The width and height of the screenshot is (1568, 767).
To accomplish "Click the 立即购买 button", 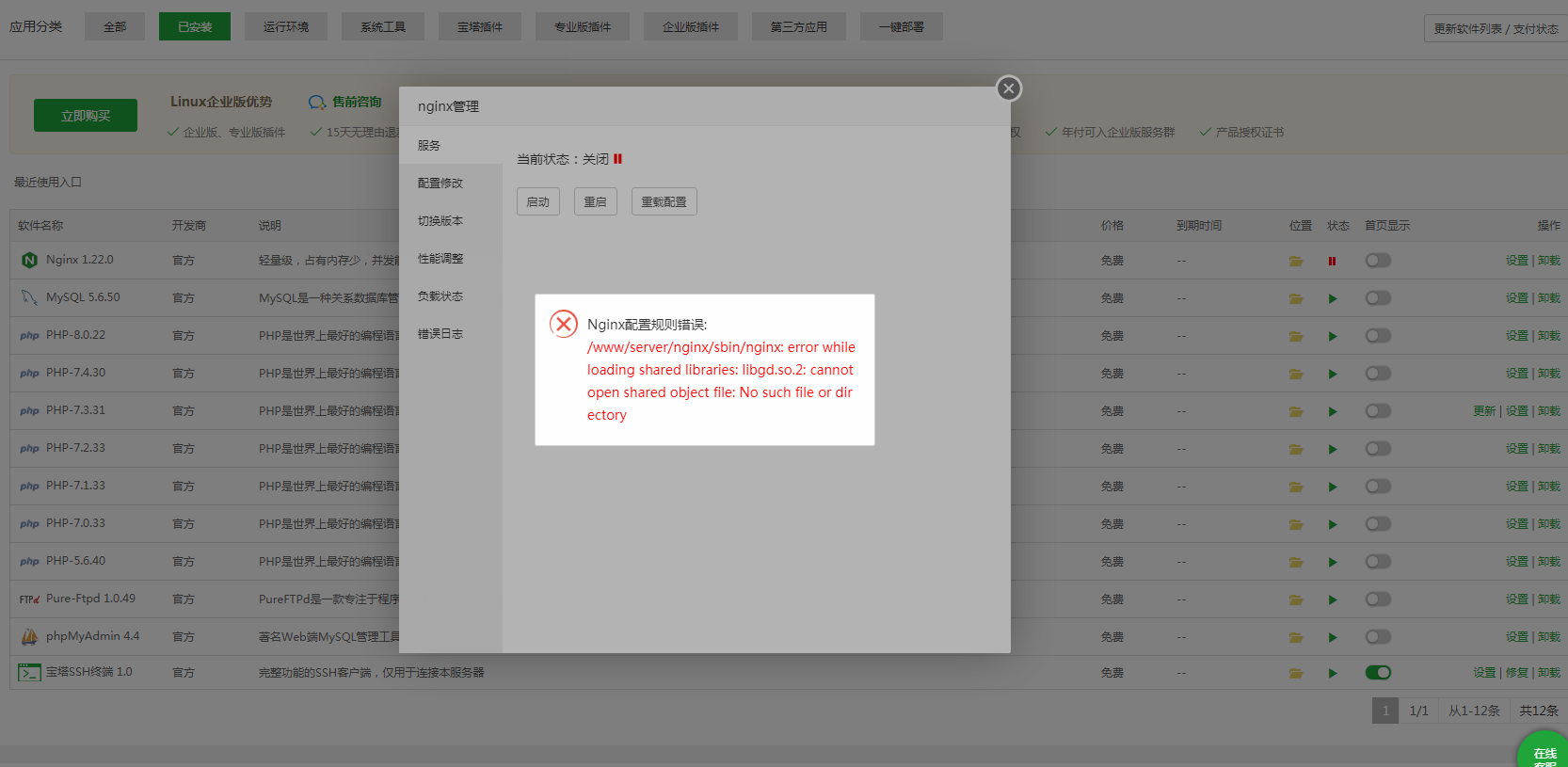I will click(86, 115).
